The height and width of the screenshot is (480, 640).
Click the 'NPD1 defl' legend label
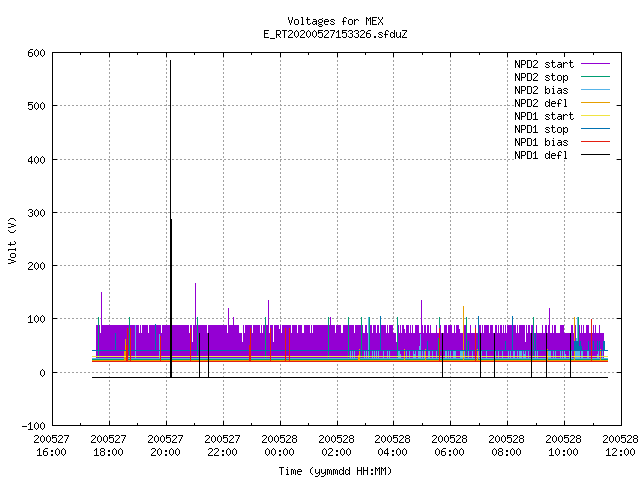(541, 156)
